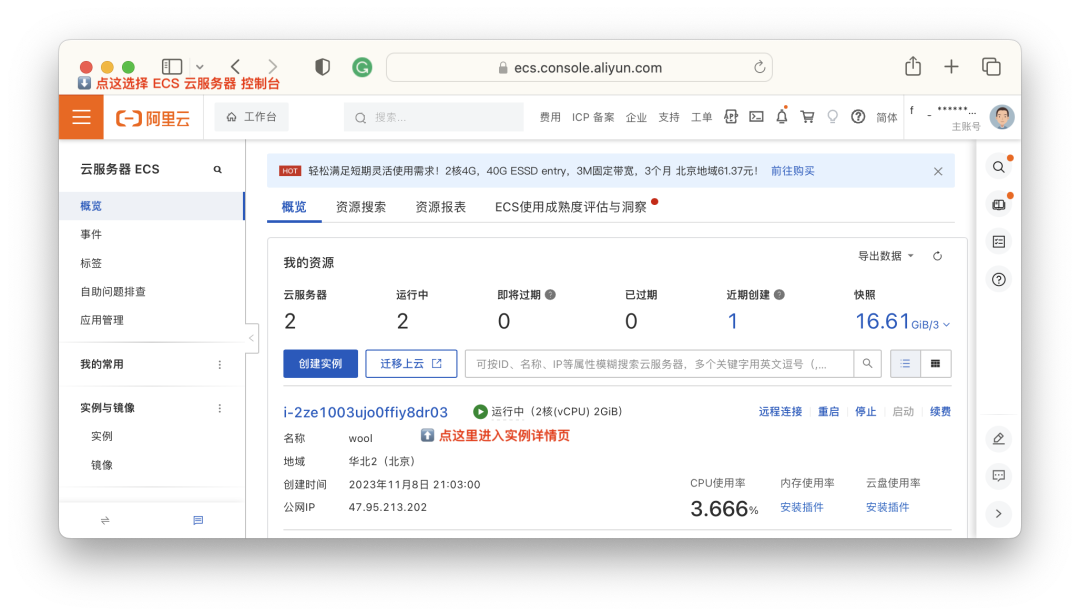Search within 云服务器 ECS sidebar
Image resolution: width=1080 pixels, height=616 pixels.
(x=218, y=170)
